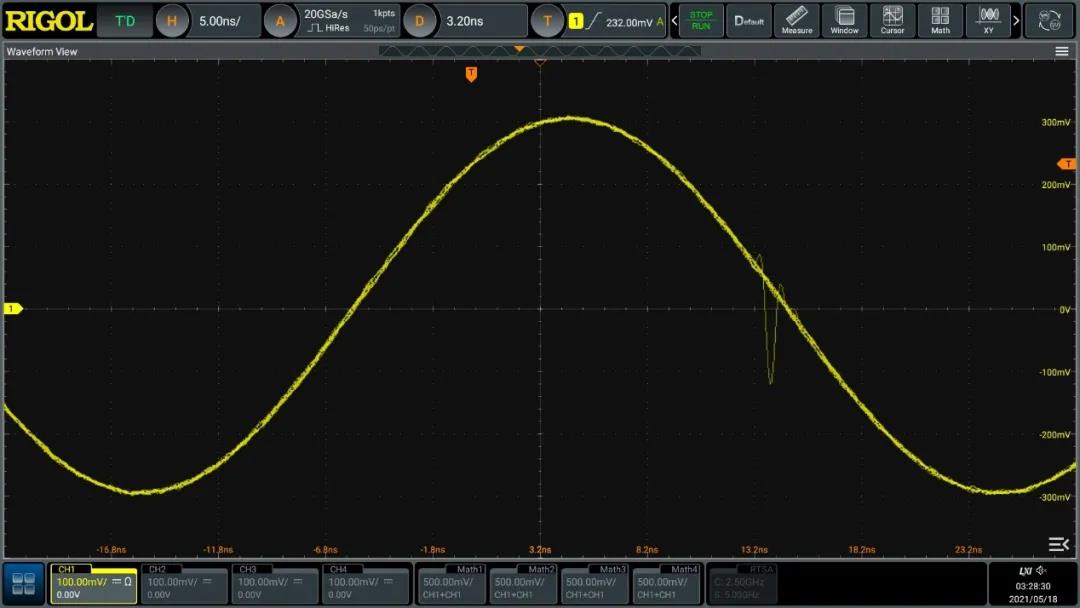Open acquisition settings via the A button
The image size is (1080, 608).
coord(280,21)
